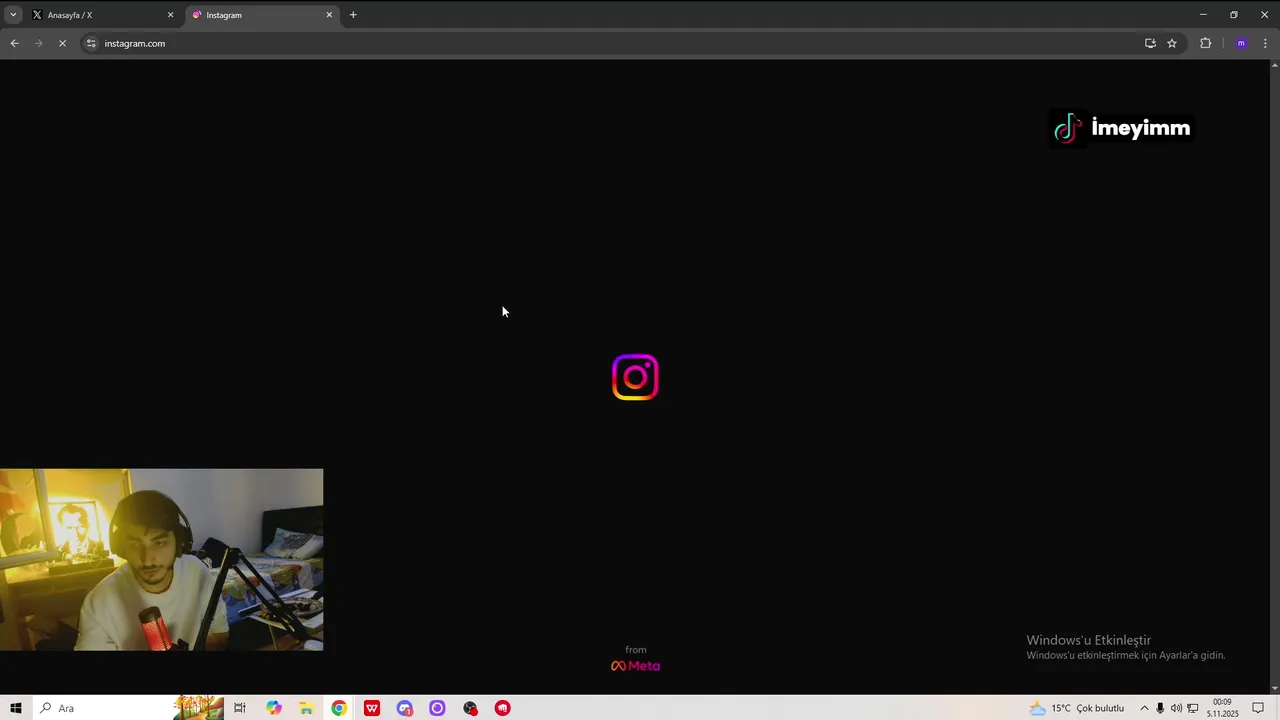This screenshot has width=1280, height=720.
Task: View site information icon in address bar
Action: (x=91, y=43)
